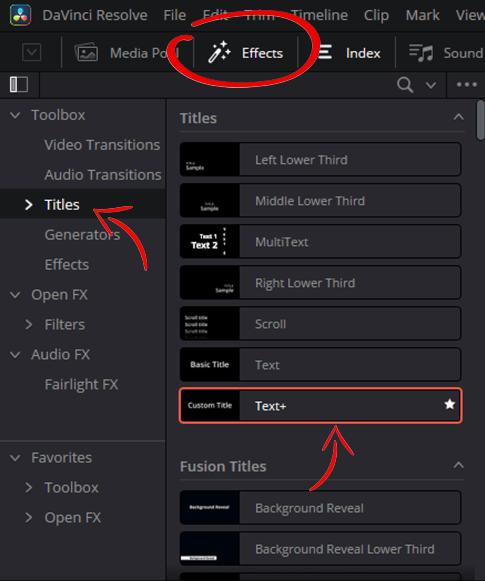Click the Toolbox item under Favorites
The width and height of the screenshot is (485, 581).
tap(72, 488)
